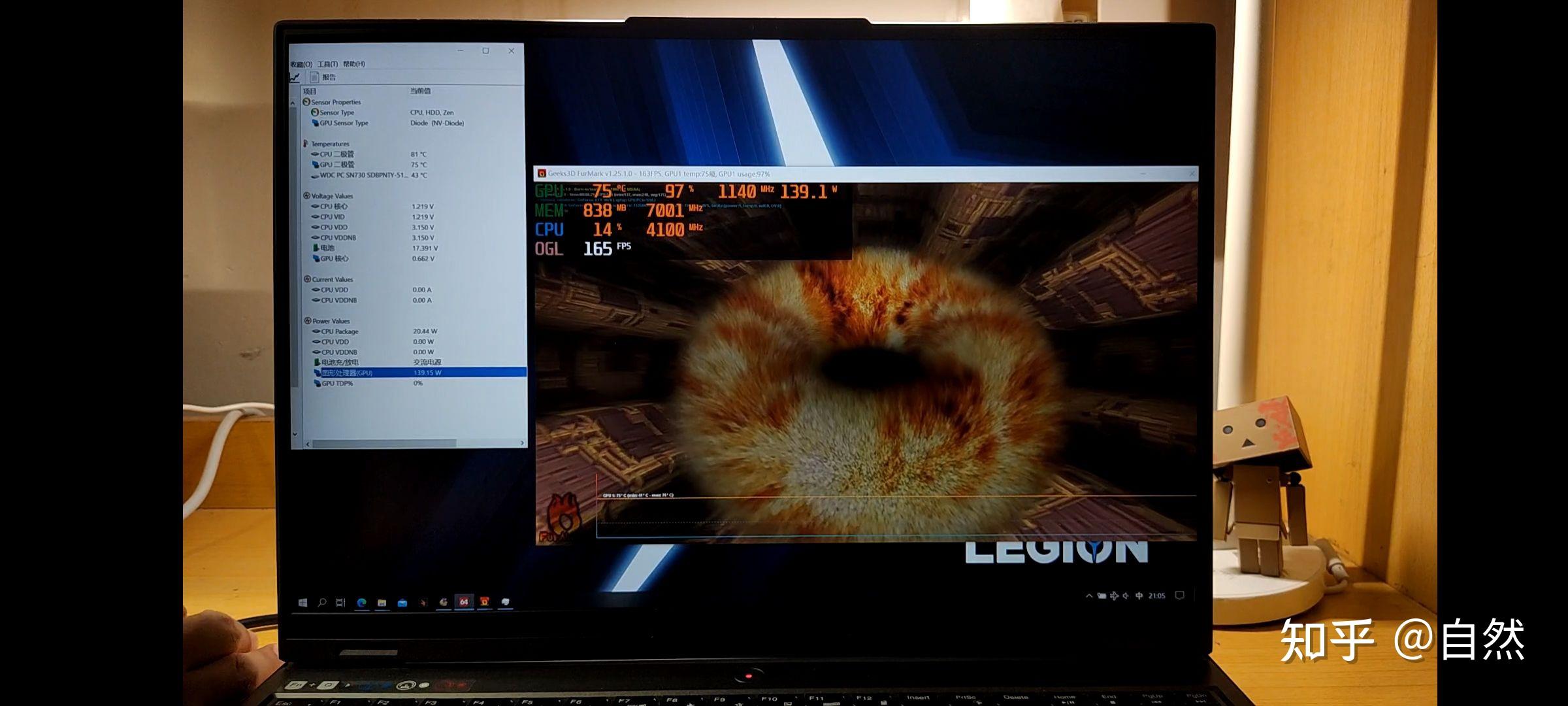Switch to the FurMark taskbar icon

point(485,602)
